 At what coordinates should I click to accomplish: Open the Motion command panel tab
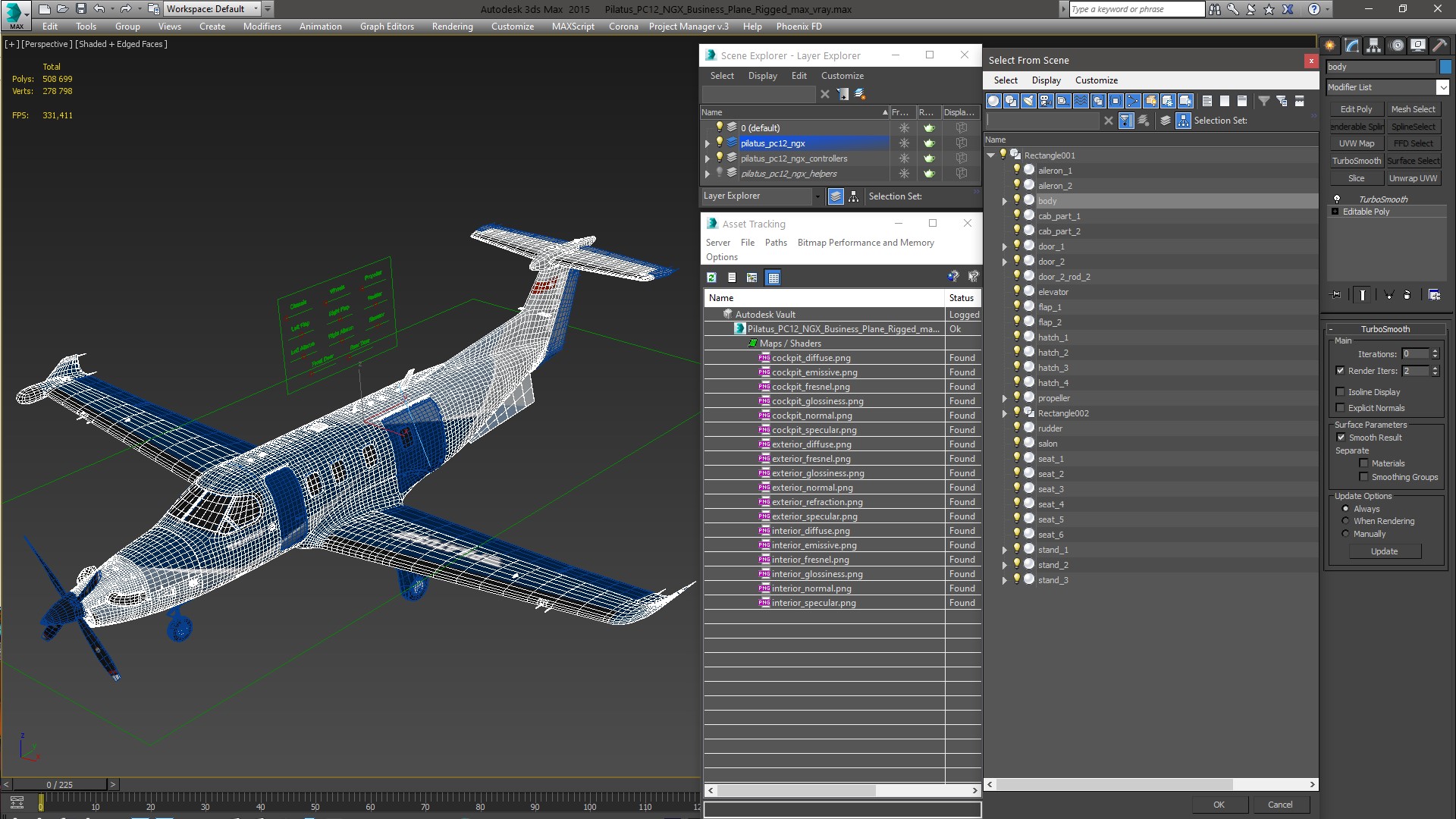point(1397,45)
